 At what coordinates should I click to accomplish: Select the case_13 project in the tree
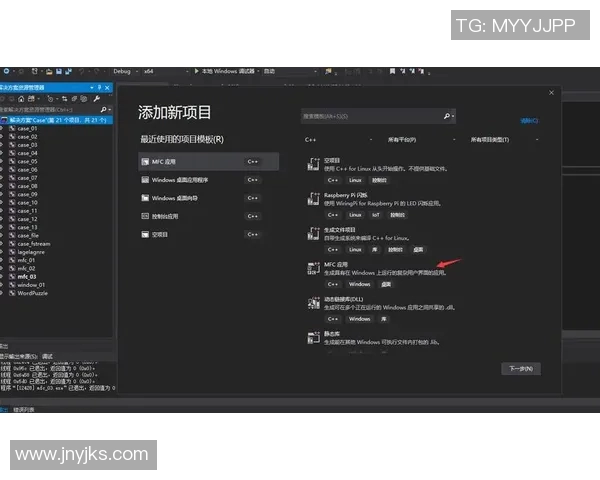pyautogui.click(x=27, y=227)
